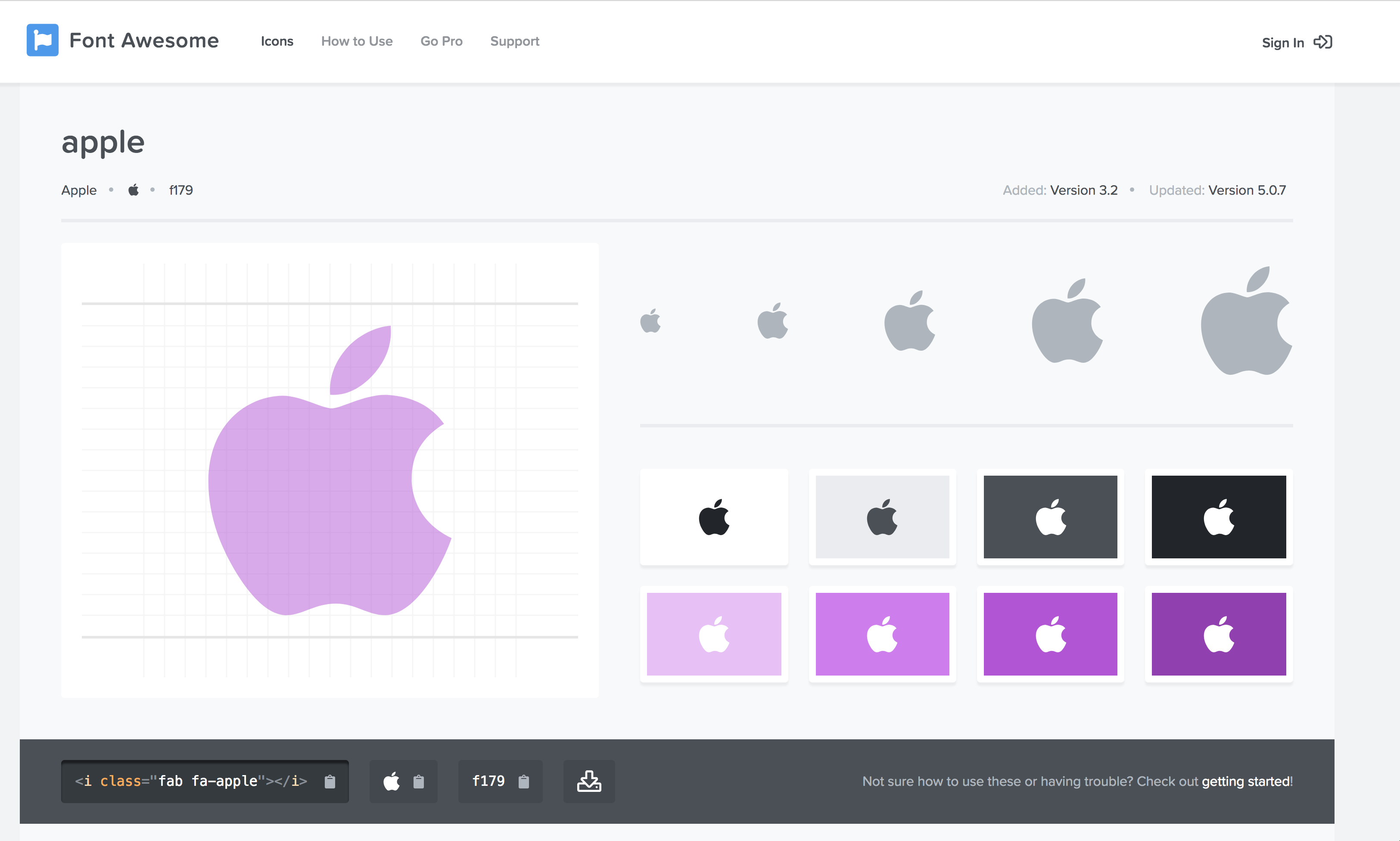Open the Icons nav item
Screen dimensions: 1400x841
coord(277,41)
